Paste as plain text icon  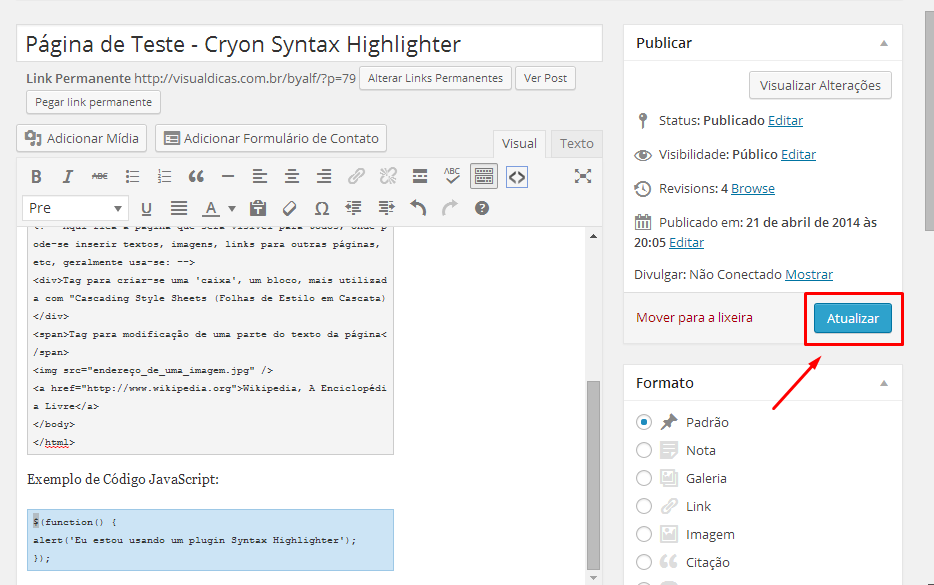(x=258, y=209)
